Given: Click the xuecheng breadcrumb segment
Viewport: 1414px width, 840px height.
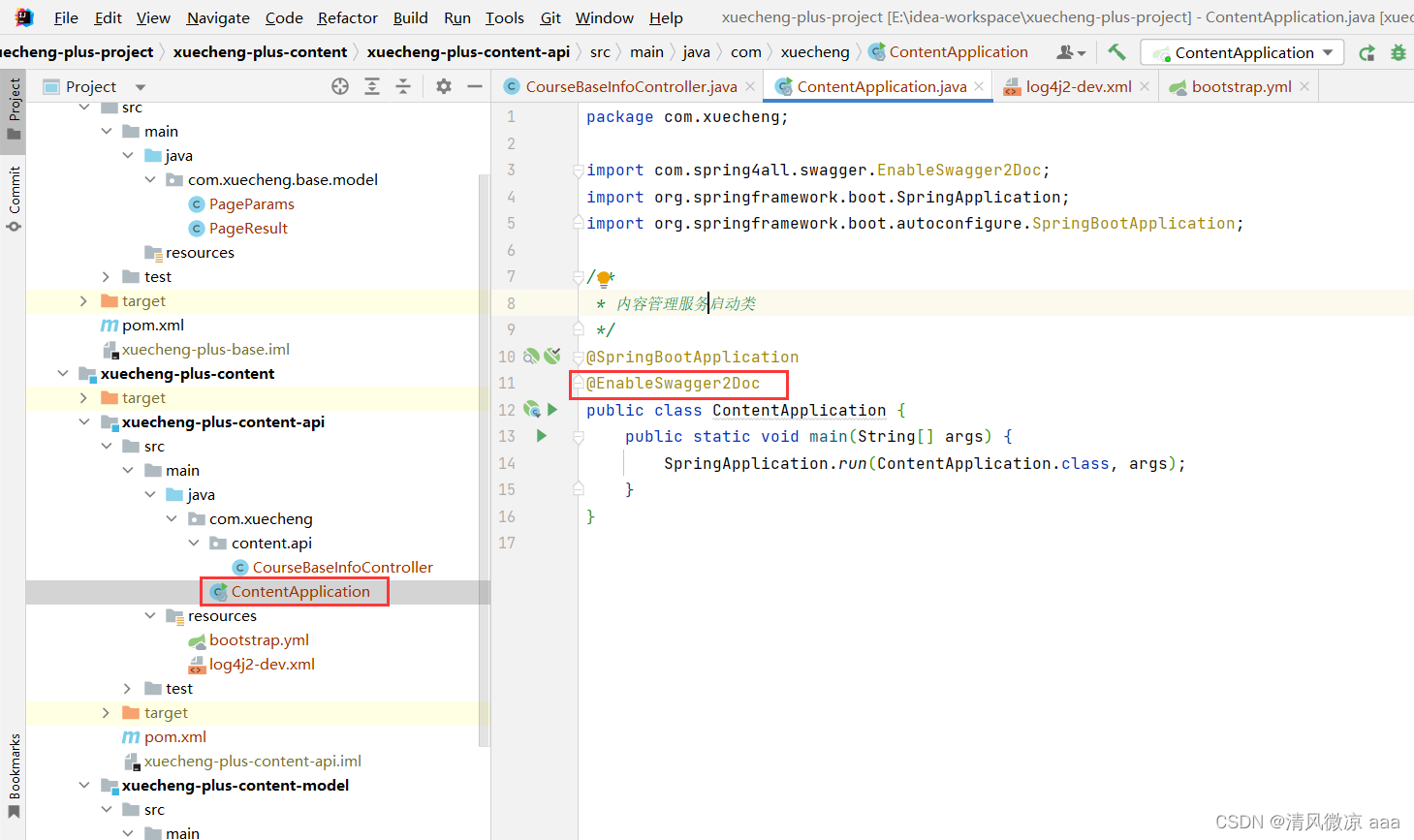Looking at the screenshot, I should pos(815,51).
